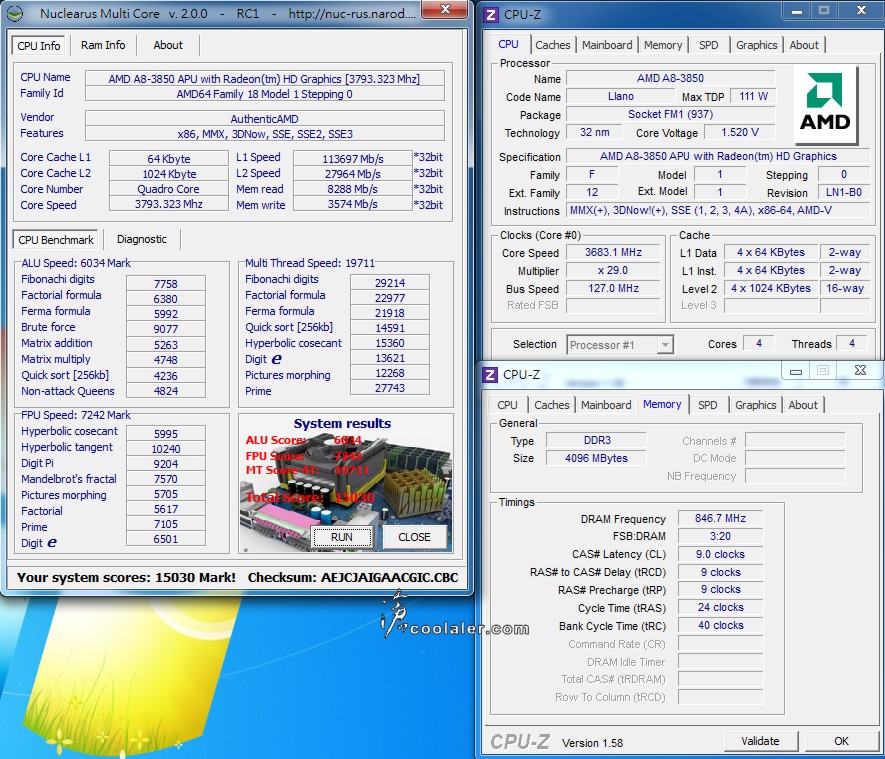Click the Validate button in CPU-Z
This screenshot has height=759, width=885.
click(760, 741)
